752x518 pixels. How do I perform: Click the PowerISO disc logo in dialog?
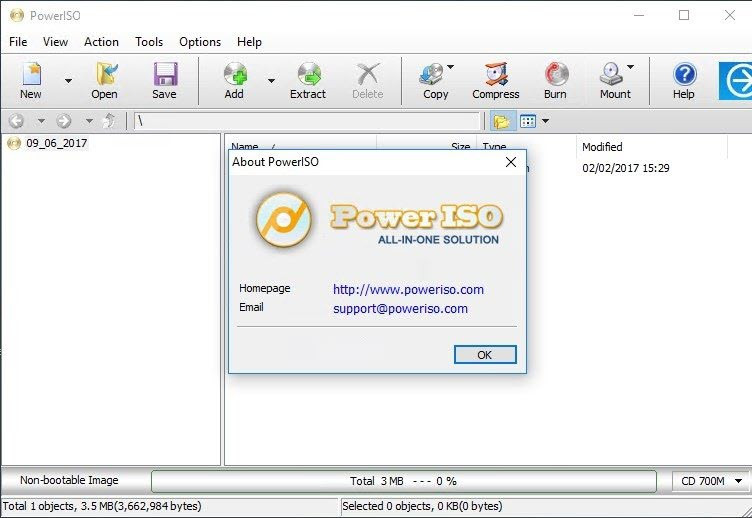[x=283, y=219]
